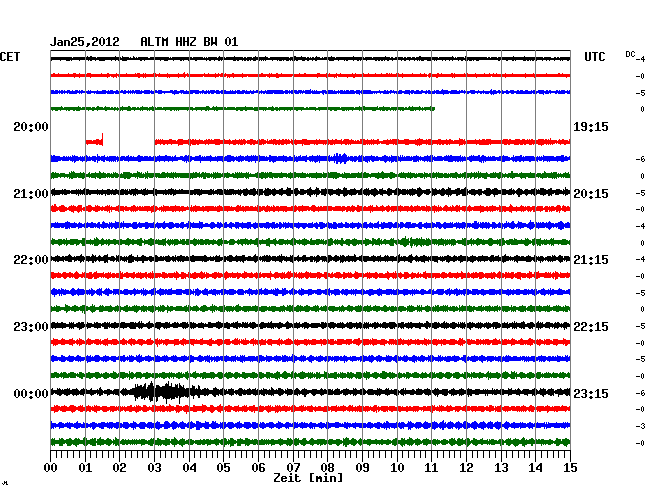
Task: Click the 20:15 UTC time label
Action: [591, 194]
